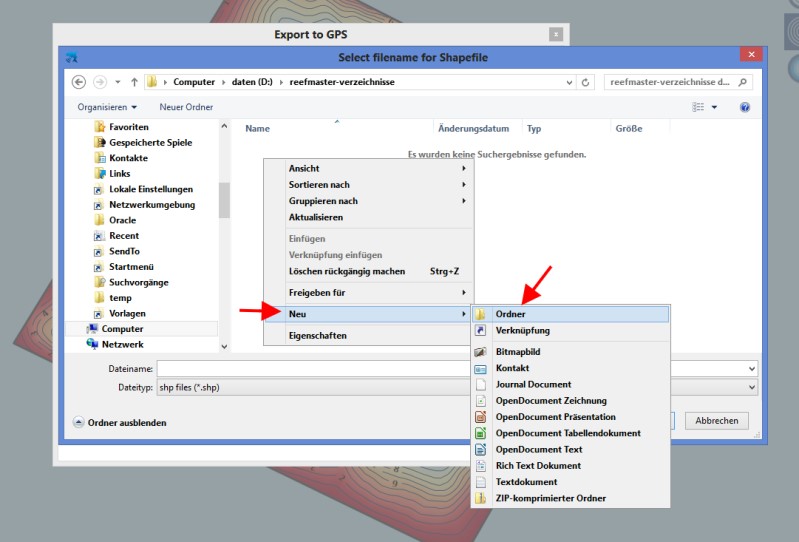The image size is (799, 542).
Task: Click the Back navigation arrow icon
Action: (78, 81)
